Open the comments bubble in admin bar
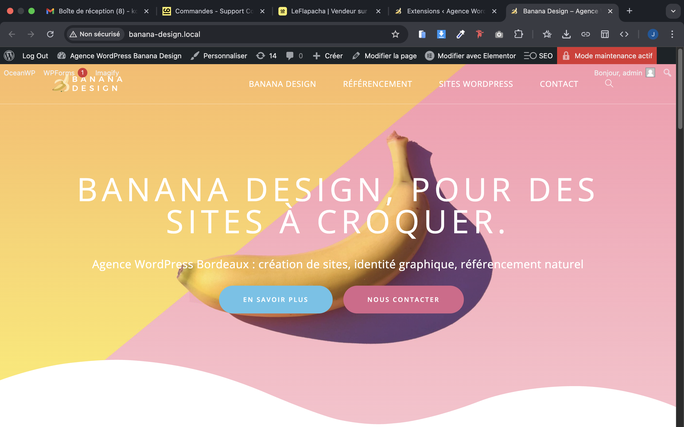 coord(294,56)
